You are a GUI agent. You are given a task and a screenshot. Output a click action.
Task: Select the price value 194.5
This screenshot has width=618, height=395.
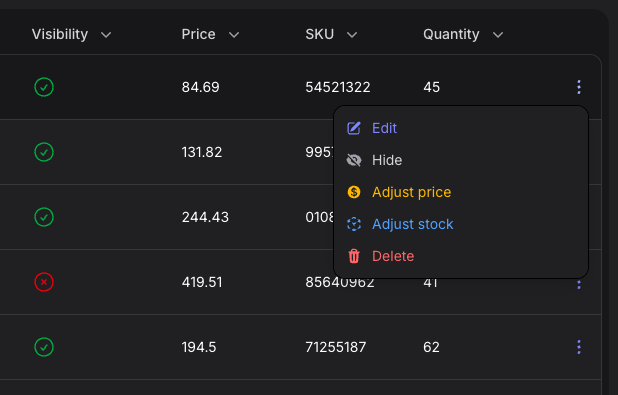[x=199, y=347]
